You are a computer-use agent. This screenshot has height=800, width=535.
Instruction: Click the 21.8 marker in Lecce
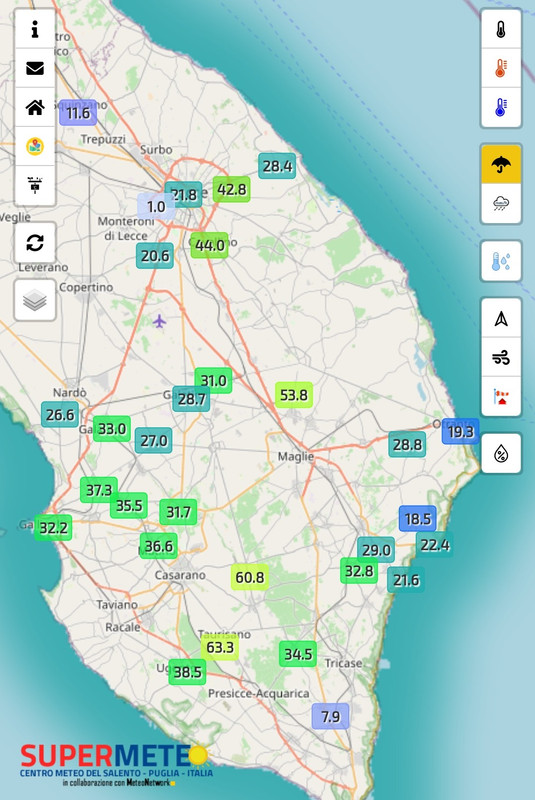click(184, 194)
